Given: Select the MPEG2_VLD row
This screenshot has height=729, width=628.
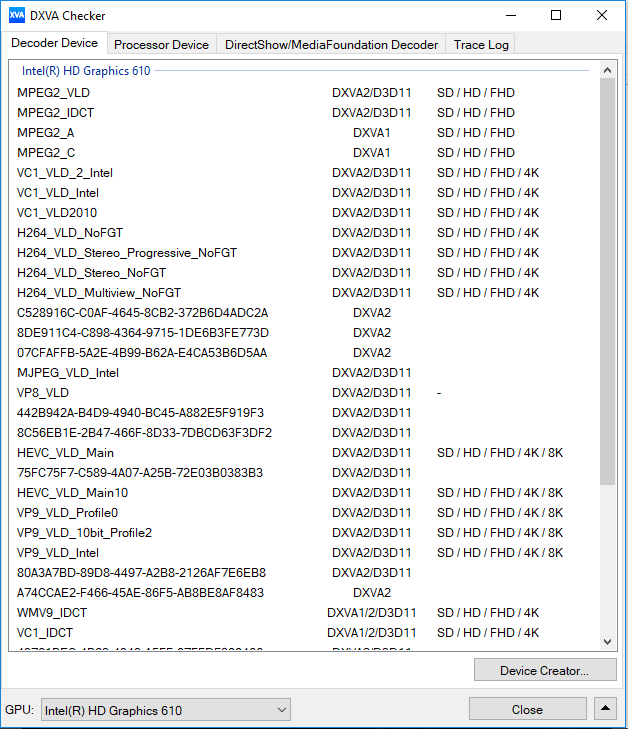Looking at the screenshot, I should tap(303, 93).
